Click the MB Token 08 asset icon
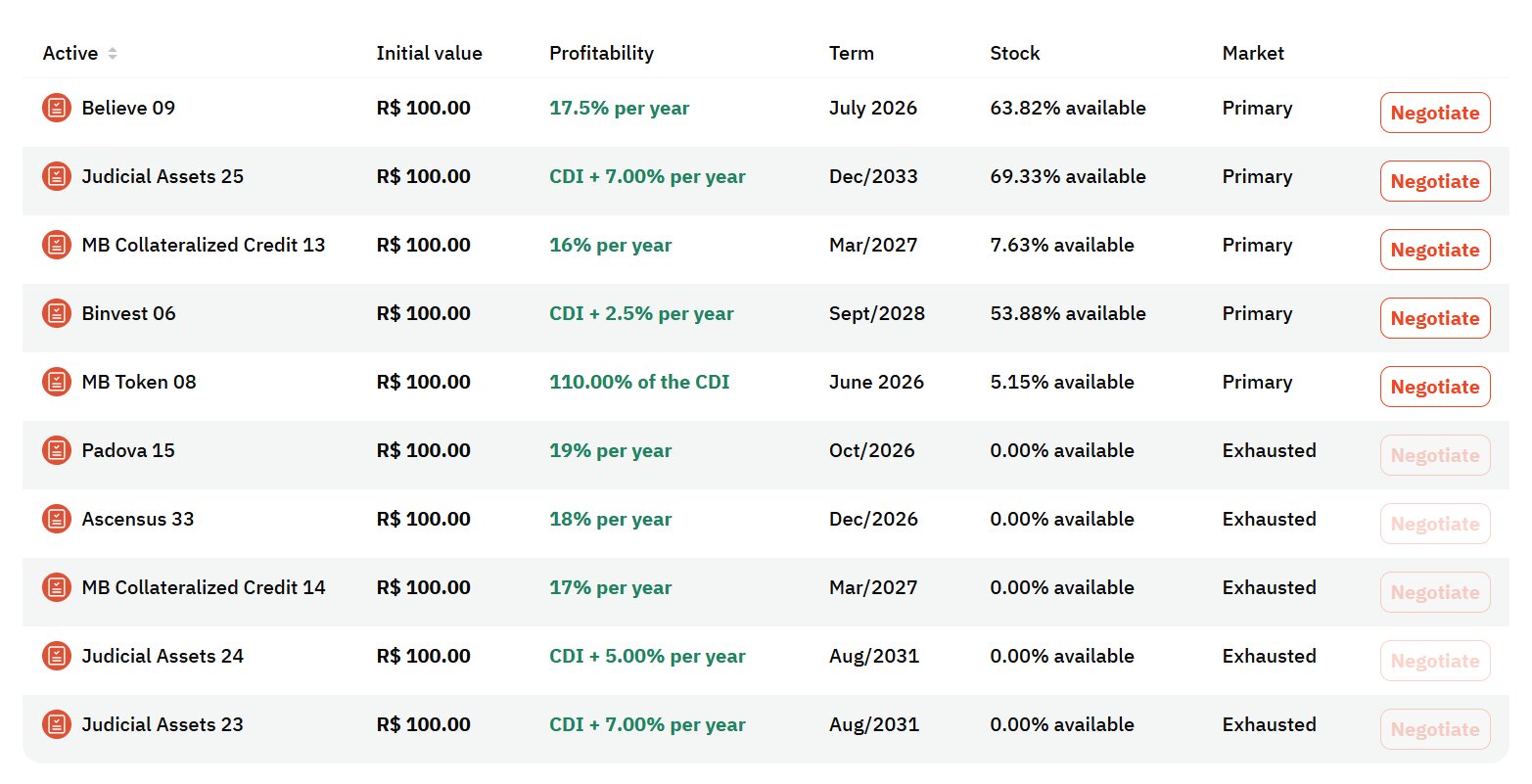Image resolution: width=1532 pixels, height=784 pixels. (x=56, y=382)
